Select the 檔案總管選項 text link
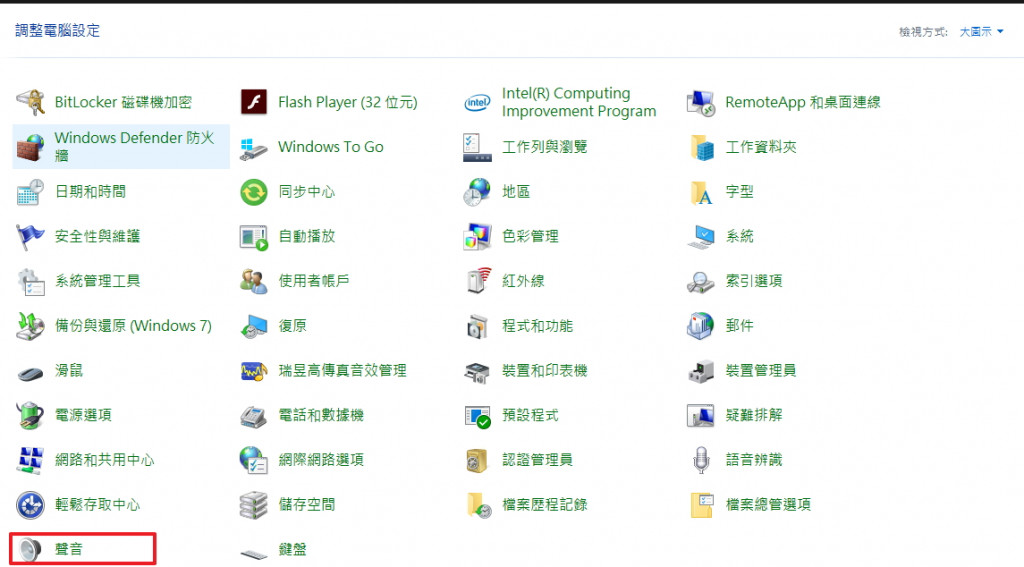1024x567 pixels. [x=768, y=505]
